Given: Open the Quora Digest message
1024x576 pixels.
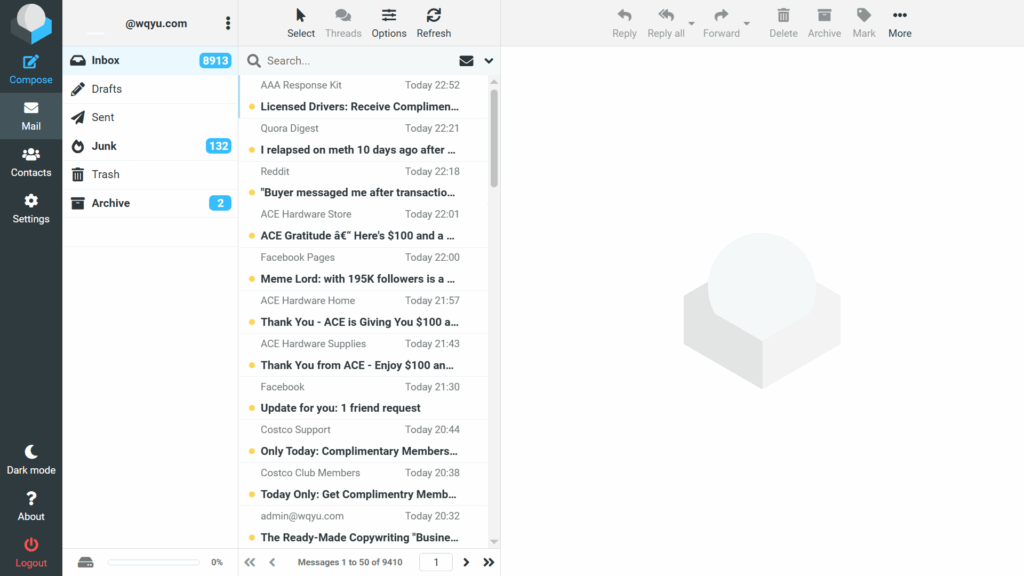Looking at the screenshot, I should 364,139.
